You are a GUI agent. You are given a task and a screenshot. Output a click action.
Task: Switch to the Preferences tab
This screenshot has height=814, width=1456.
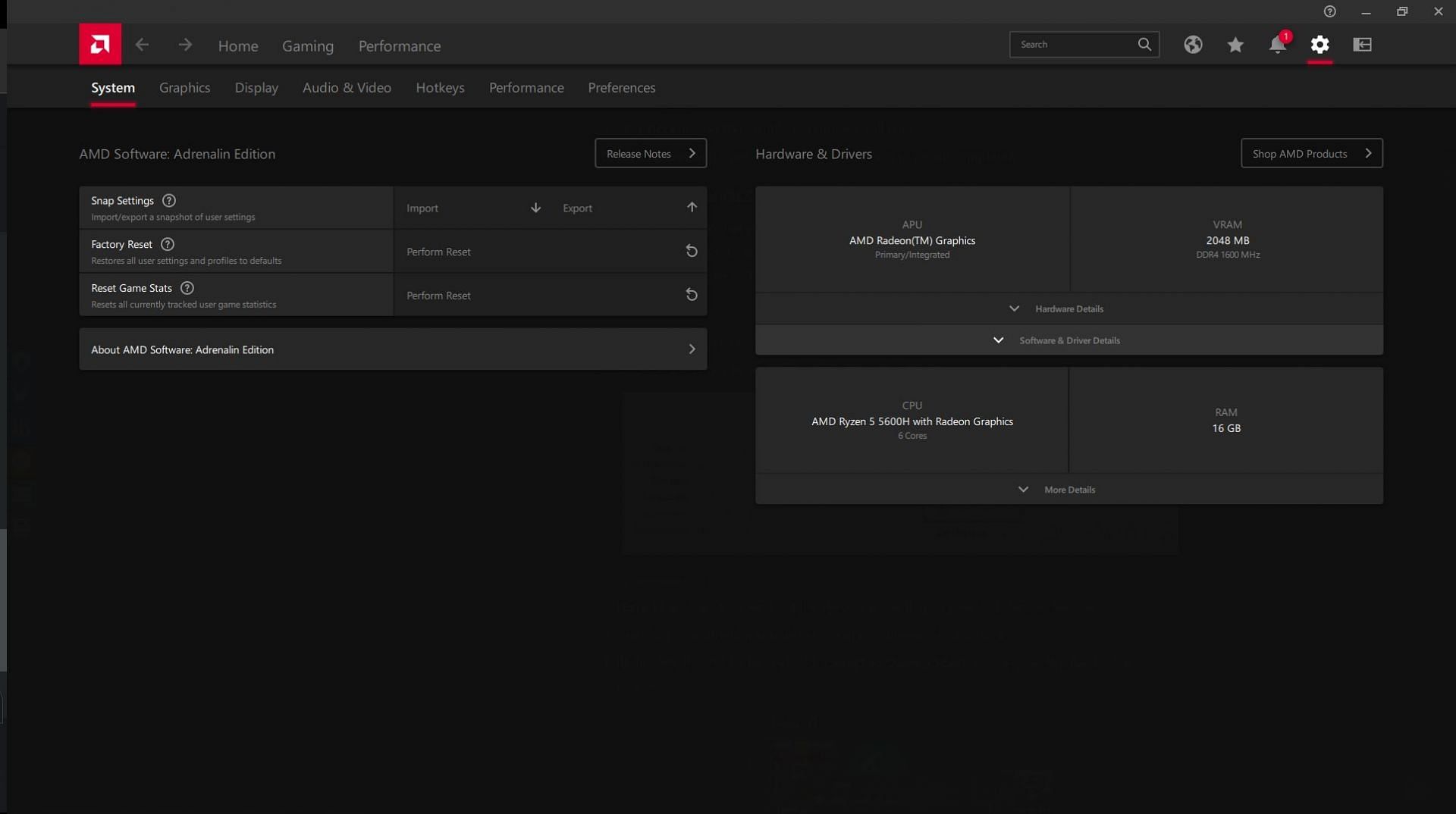622,88
